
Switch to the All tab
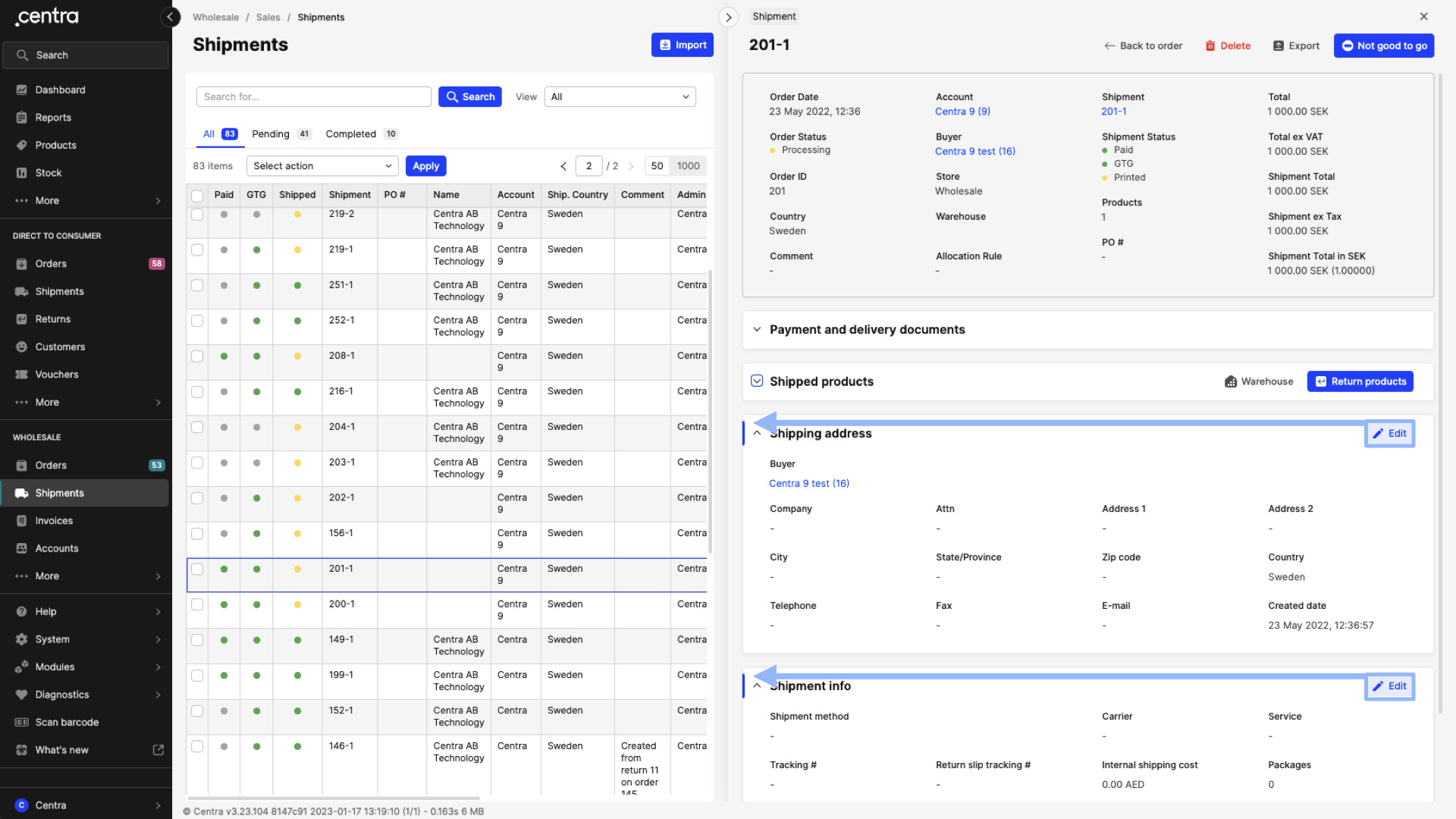[220, 134]
